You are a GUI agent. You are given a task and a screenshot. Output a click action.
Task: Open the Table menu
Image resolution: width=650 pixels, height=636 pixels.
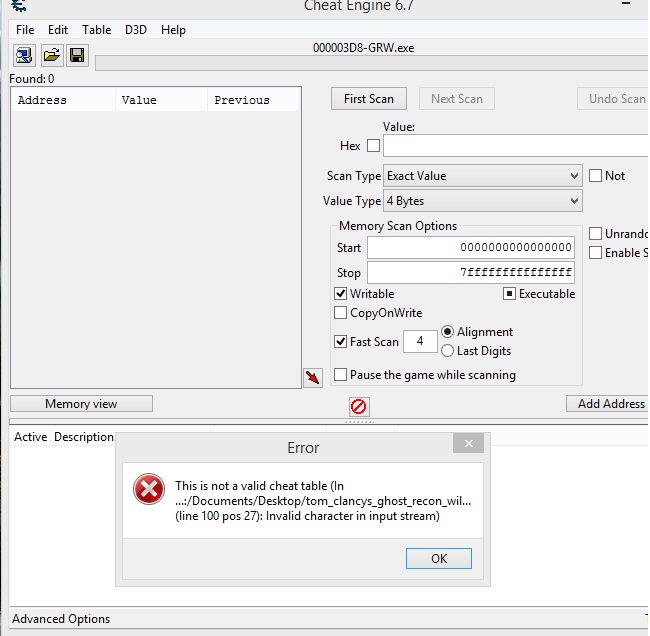tap(96, 30)
